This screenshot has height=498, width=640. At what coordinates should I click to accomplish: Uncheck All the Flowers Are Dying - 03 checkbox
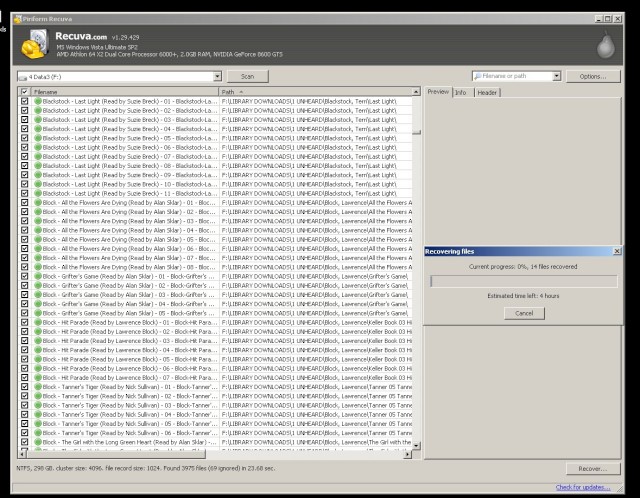click(x=24, y=221)
